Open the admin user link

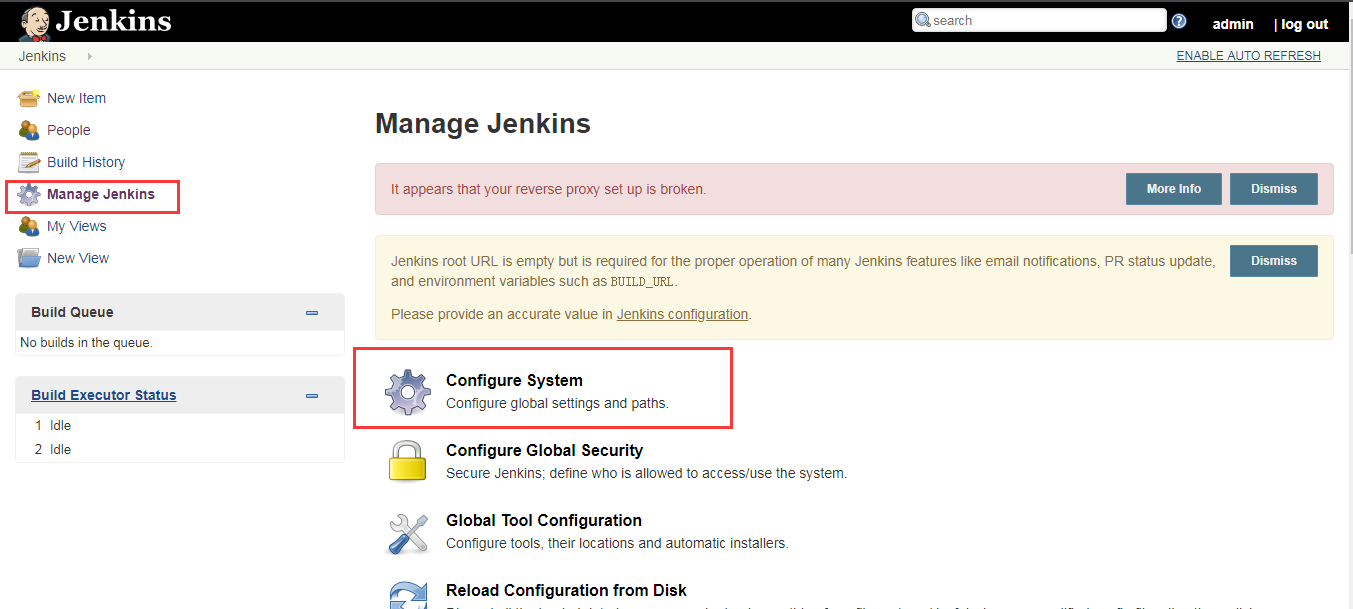1233,24
